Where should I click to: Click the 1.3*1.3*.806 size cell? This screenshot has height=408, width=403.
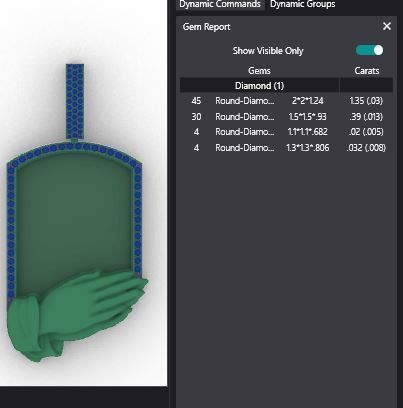point(307,148)
